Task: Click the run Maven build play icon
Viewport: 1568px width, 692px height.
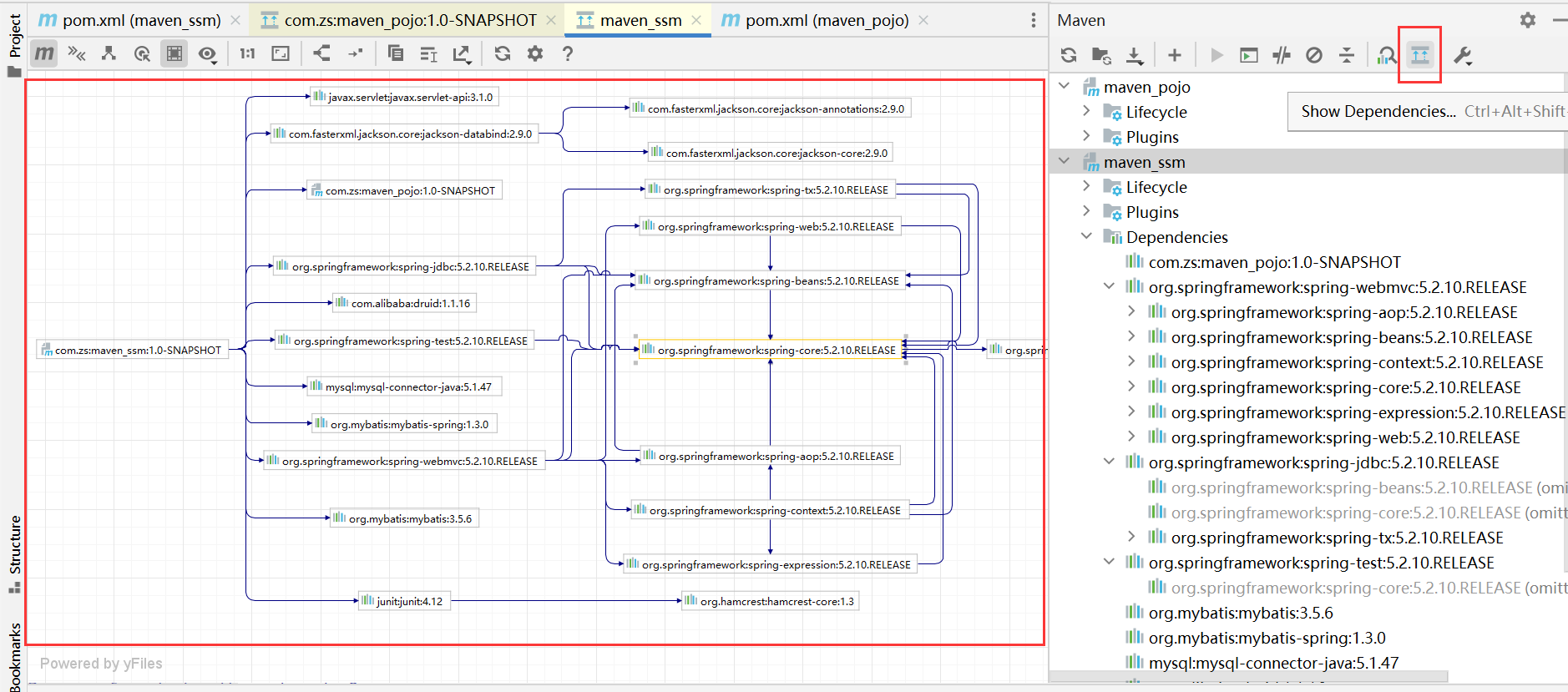Action: (1216, 55)
